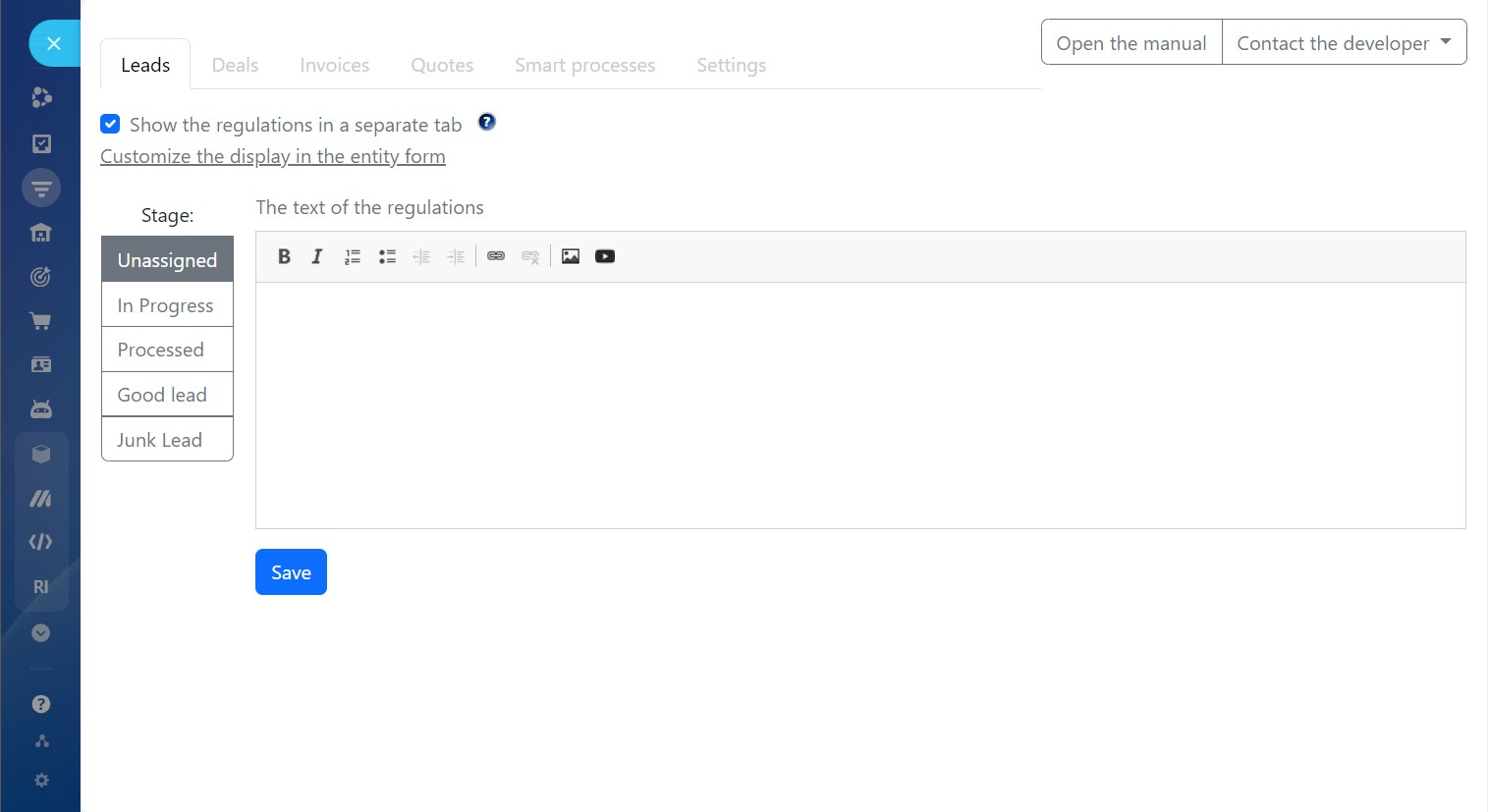Open the Smart processes tab
The height and width of the screenshot is (812, 1488).
(x=584, y=66)
